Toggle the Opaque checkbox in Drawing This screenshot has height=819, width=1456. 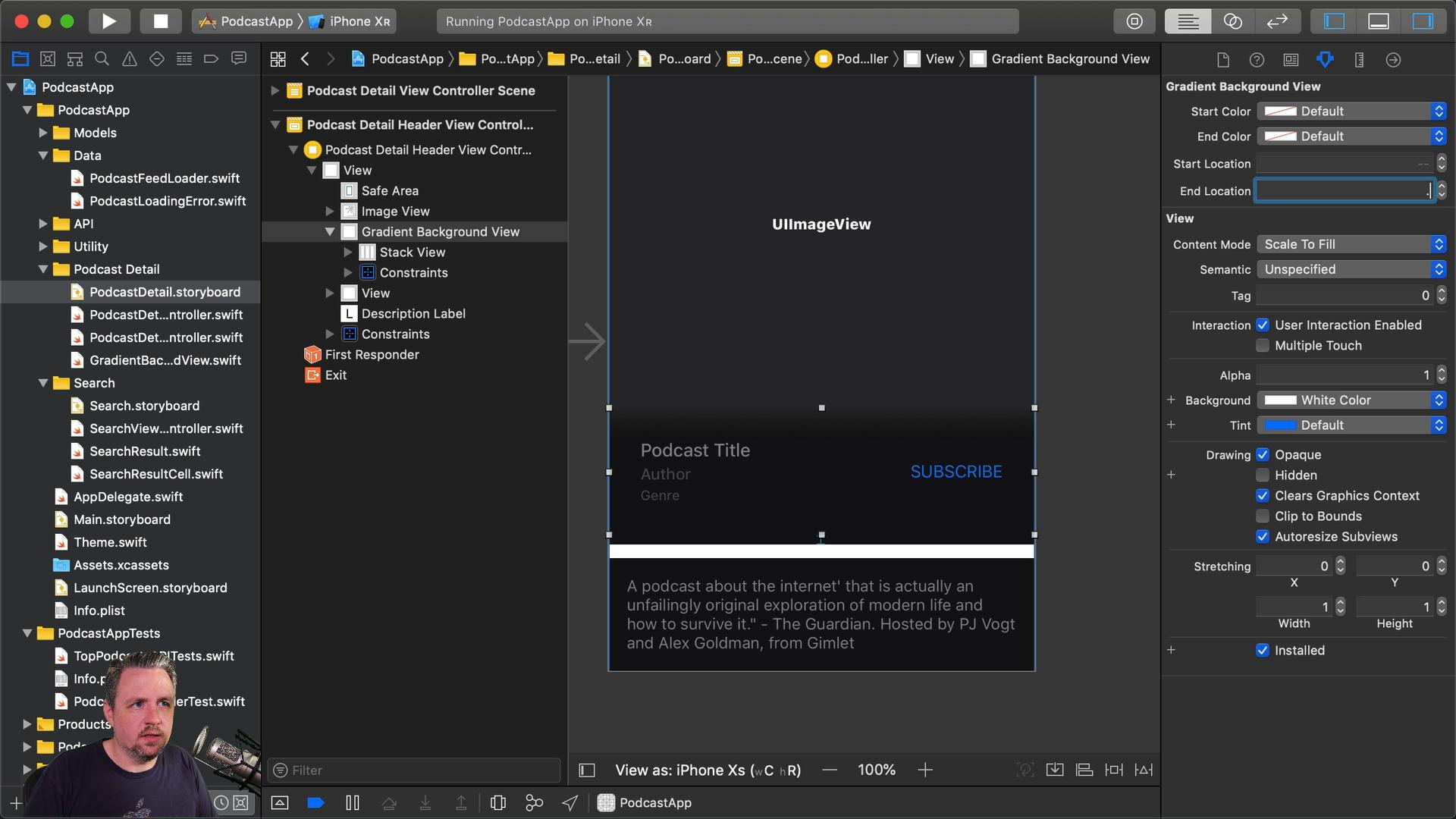click(x=1263, y=454)
